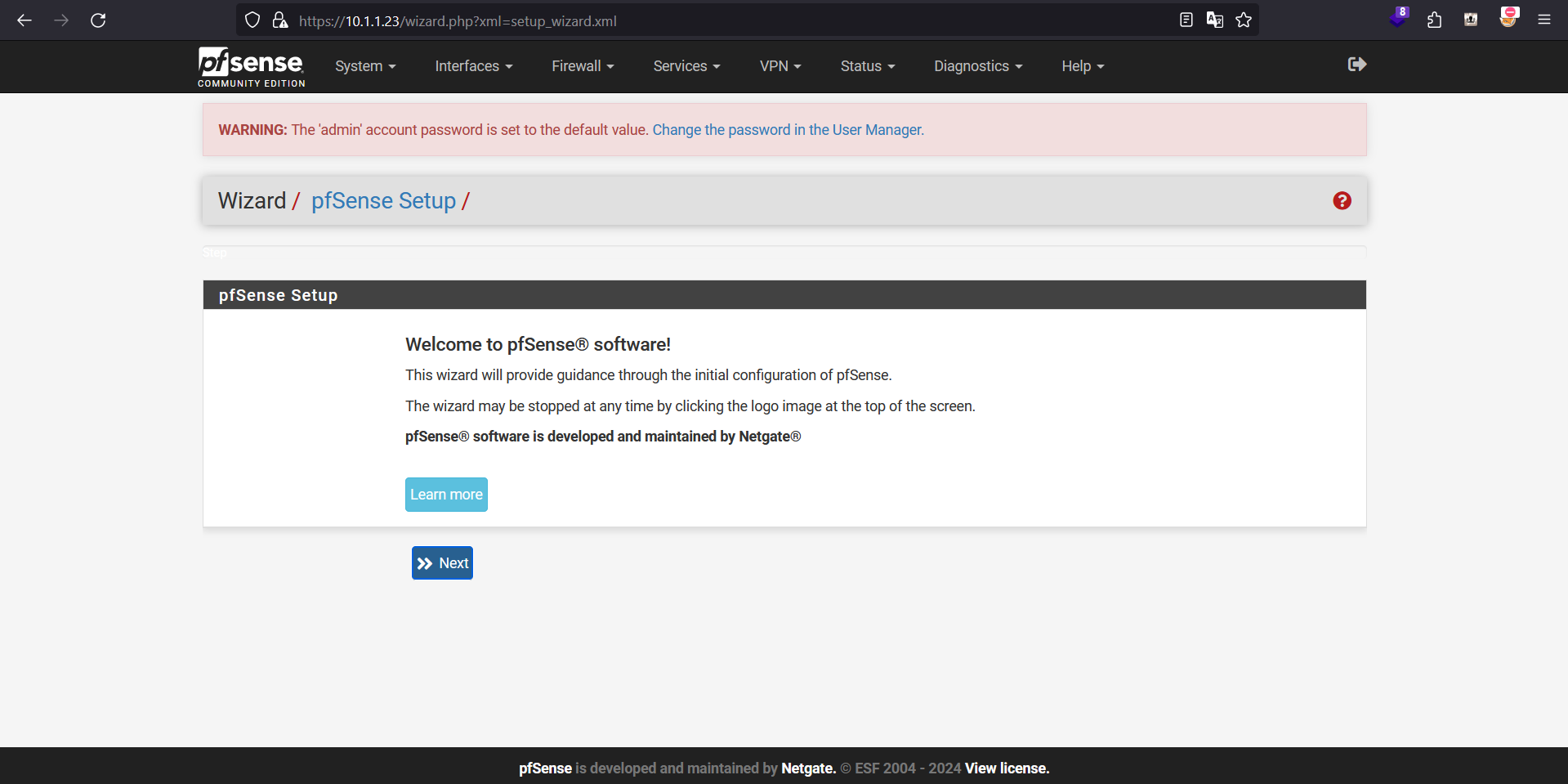
Task: Click the grey square extension icon left of avatar
Action: click(x=1471, y=20)
